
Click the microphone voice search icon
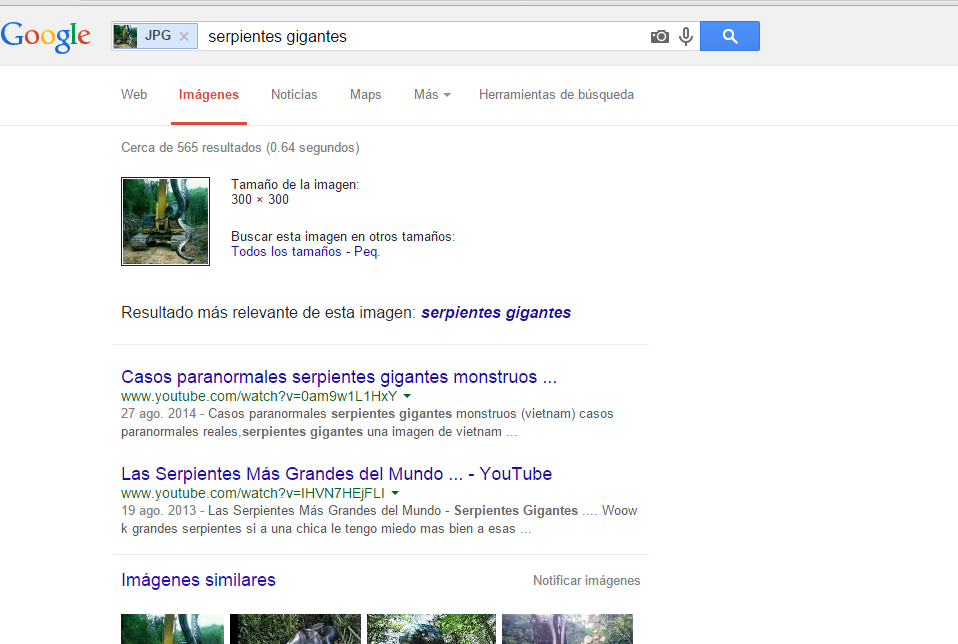tap(686, 37)
